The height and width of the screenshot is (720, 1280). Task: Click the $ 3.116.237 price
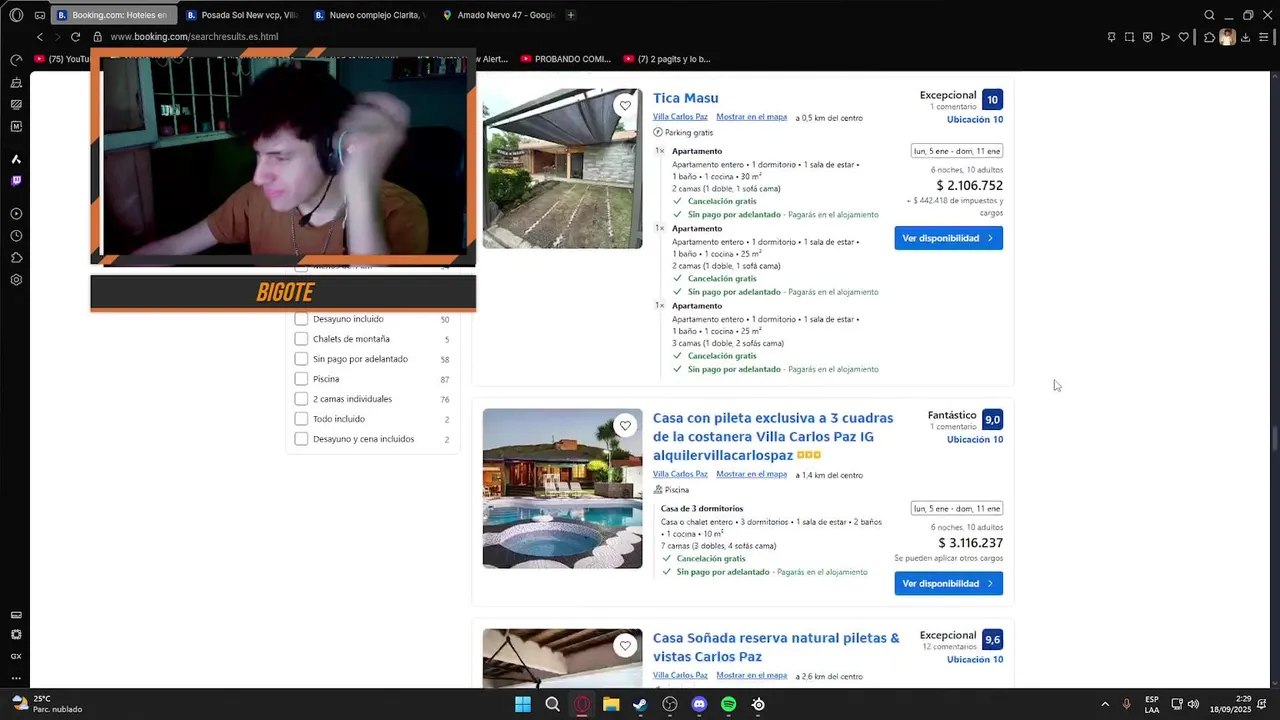coord(970,543)
